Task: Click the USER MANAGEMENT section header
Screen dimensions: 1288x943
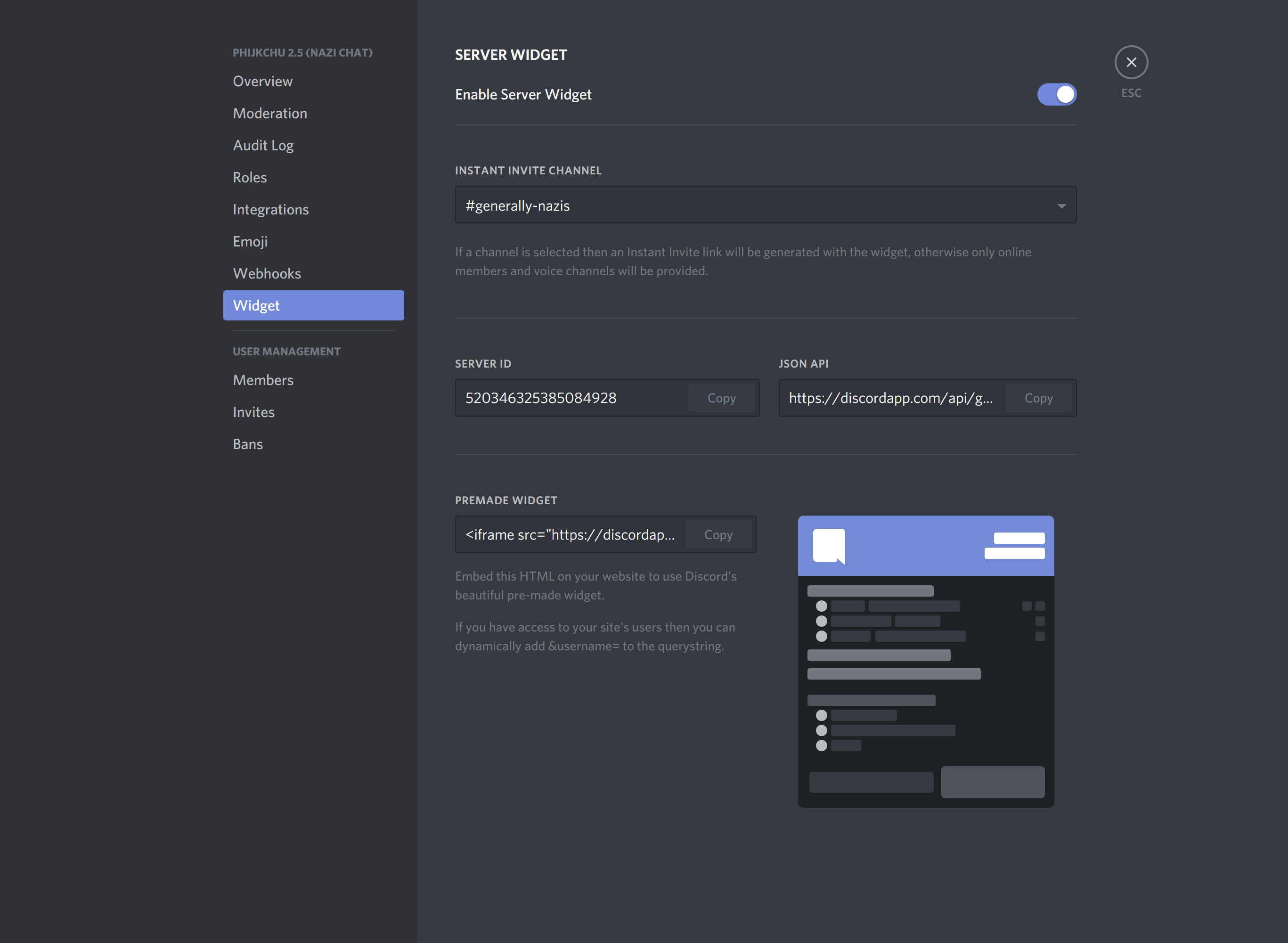Action: click(x=286, y=352)
